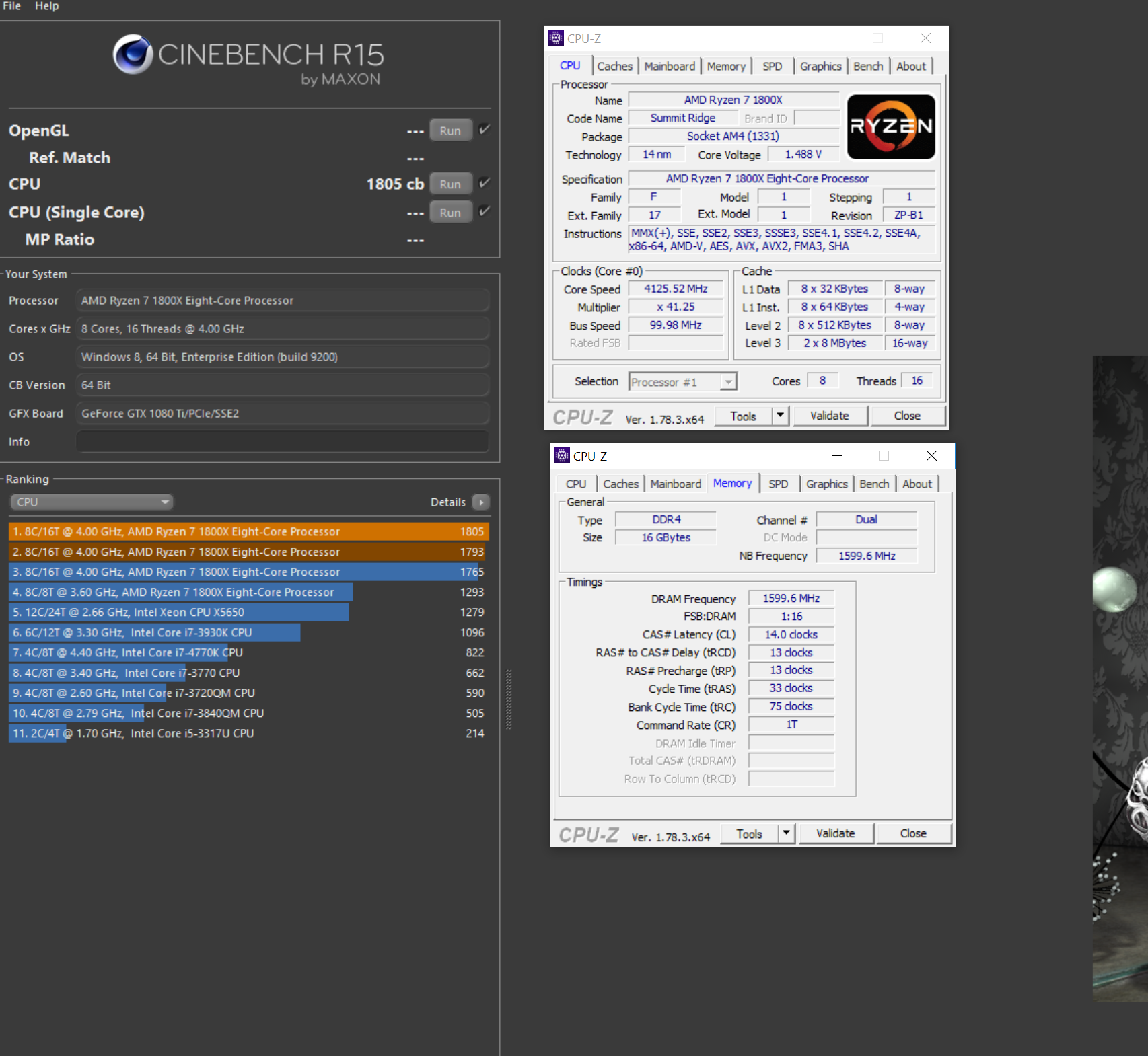Click Validate in lower CPU-Z window
The image size is (1148, 1056).
(x=836, y=833)
